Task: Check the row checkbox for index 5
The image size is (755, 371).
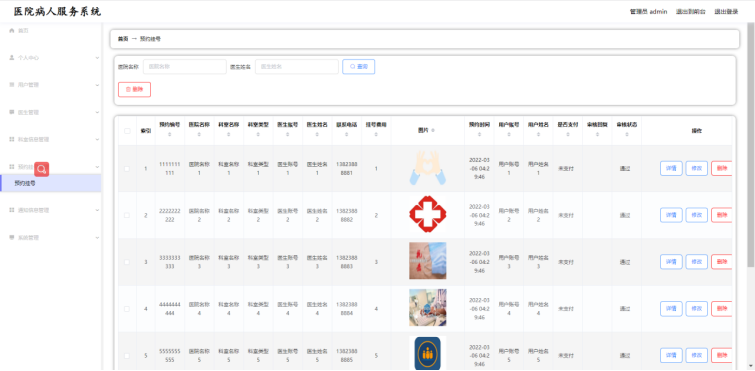Action: tap(127, 356)
